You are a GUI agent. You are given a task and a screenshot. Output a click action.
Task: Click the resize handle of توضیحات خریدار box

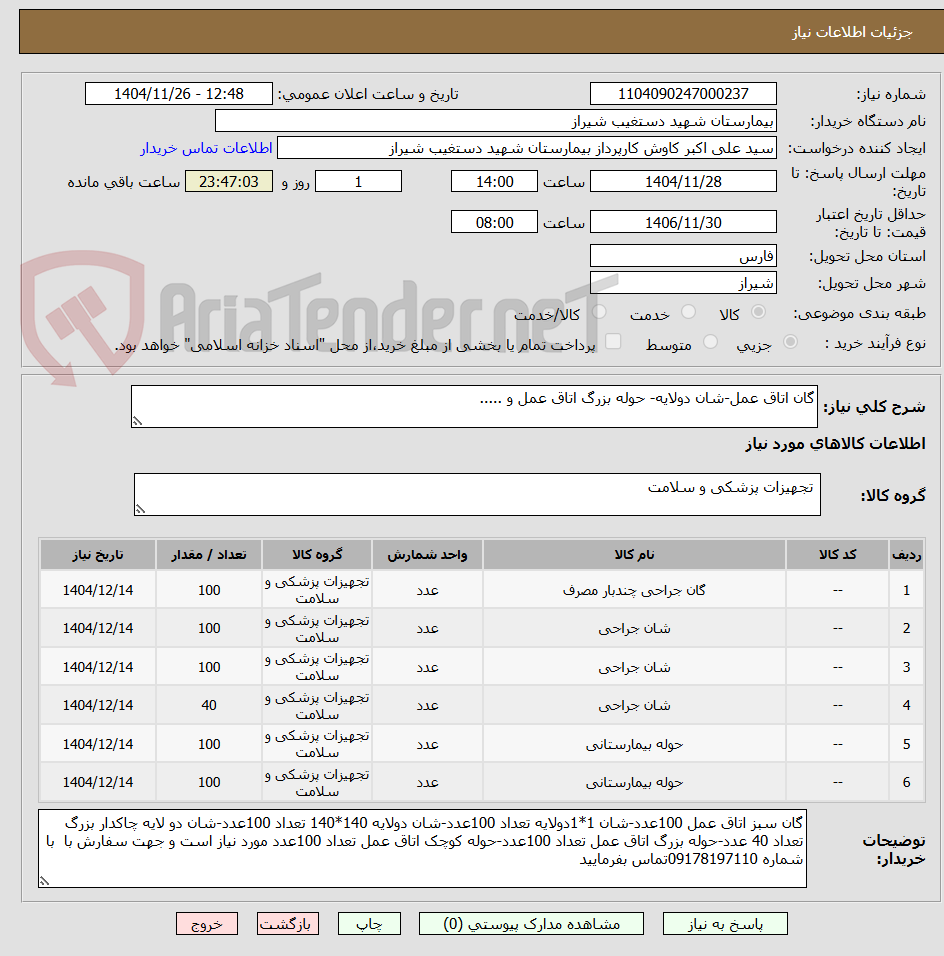tap(44, 881)
